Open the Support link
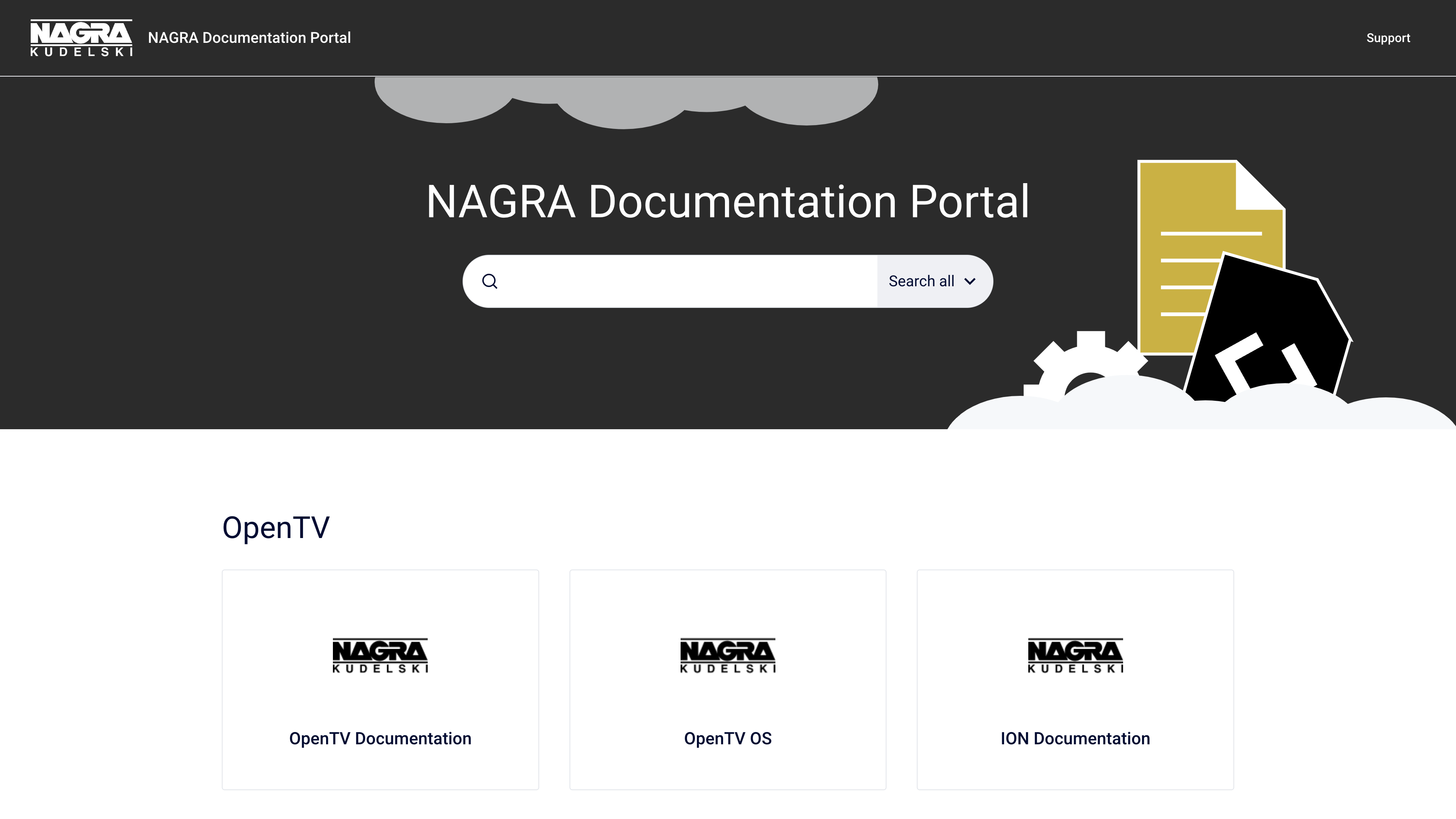This screenshot has width=1456, height=819. pyautogui.click(x=1388, y=38)
